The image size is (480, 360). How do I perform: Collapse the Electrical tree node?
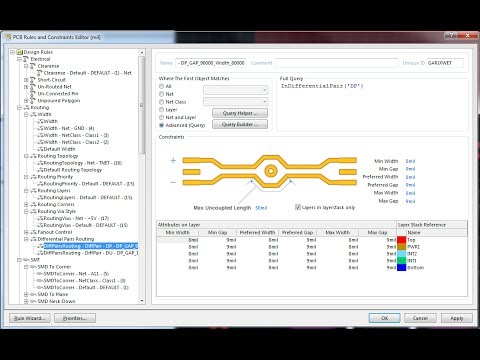[x=19, y=59]
